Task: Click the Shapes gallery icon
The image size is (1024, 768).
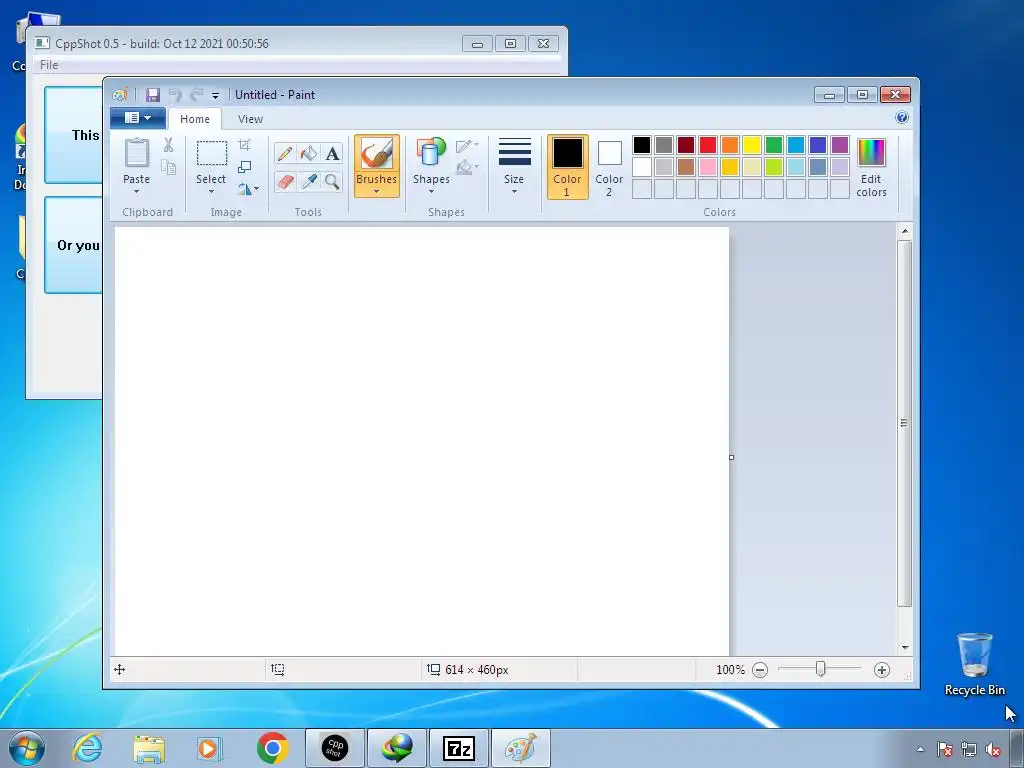Action: (x=431, y=153)
